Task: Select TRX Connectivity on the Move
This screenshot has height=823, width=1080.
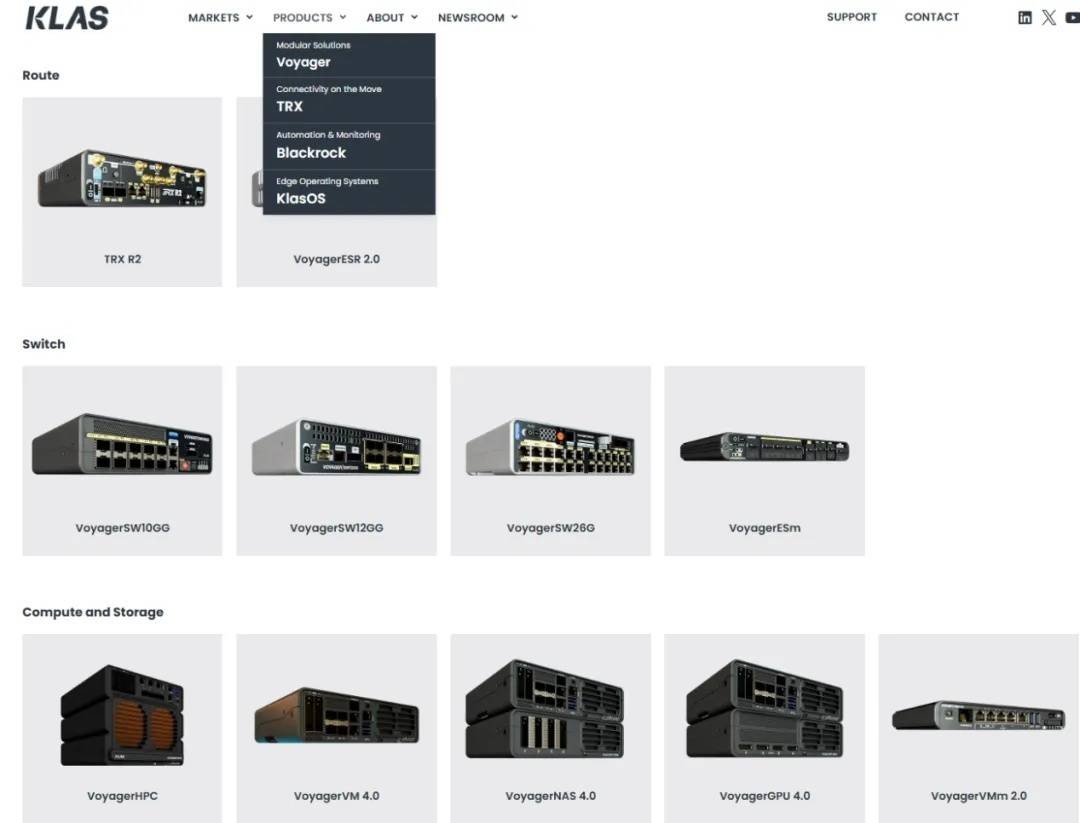Action: click(x=289, y=106)
